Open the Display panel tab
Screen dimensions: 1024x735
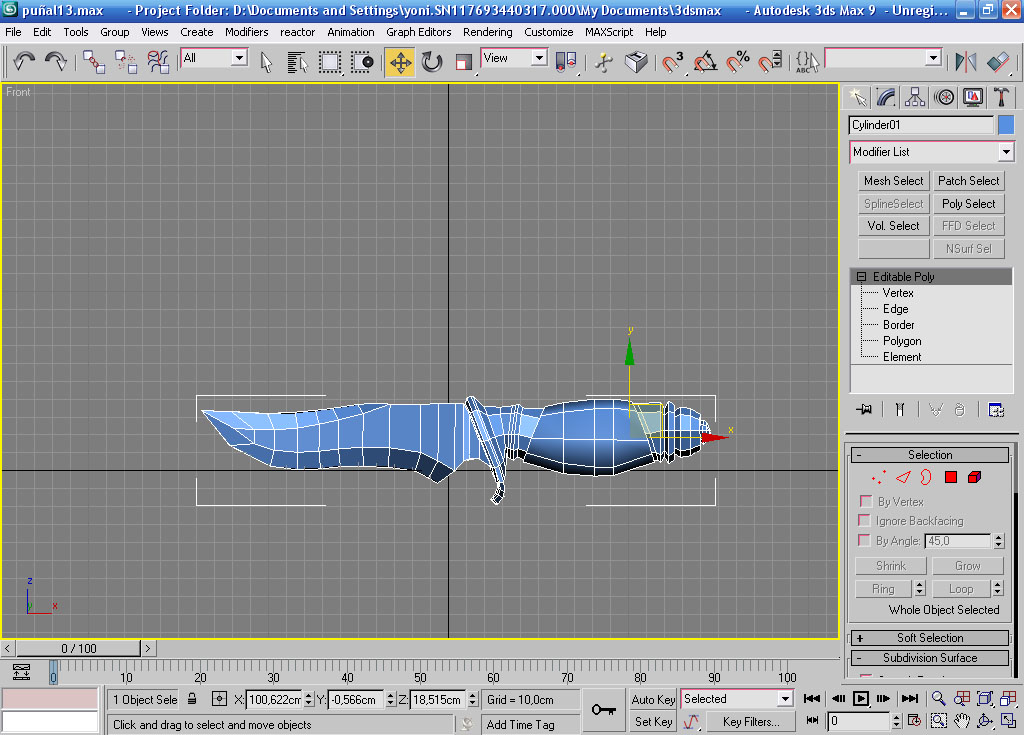click(972, 97)
